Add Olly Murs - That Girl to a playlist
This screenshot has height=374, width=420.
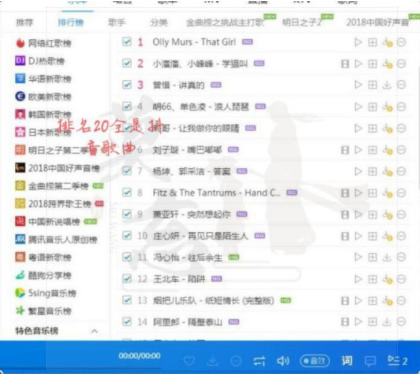[372, 42]
